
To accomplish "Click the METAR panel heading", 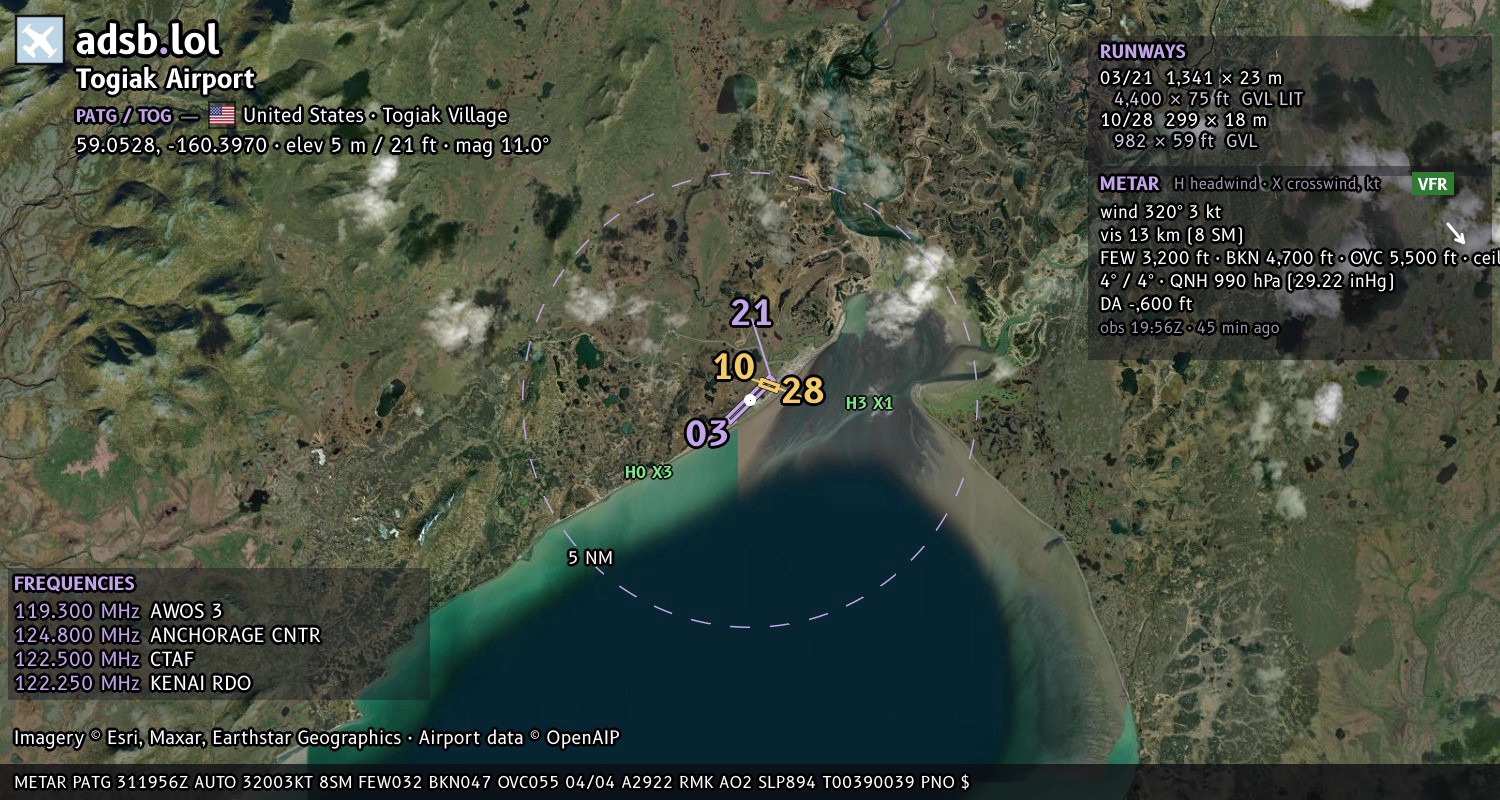I will click(x=1130, y=184).
